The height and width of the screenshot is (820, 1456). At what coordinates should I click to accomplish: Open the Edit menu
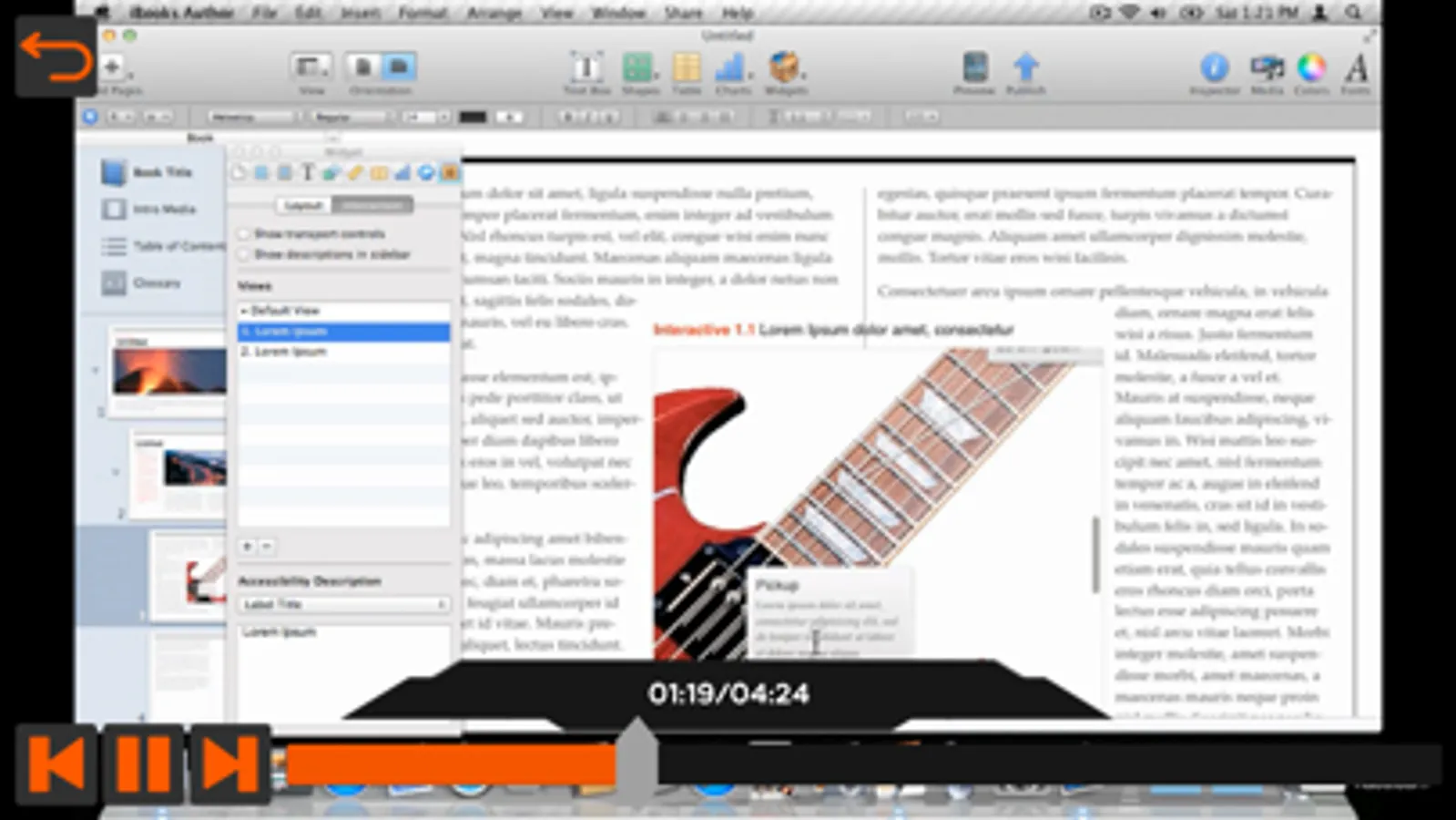pyautogui.click(x=308, y=13)
